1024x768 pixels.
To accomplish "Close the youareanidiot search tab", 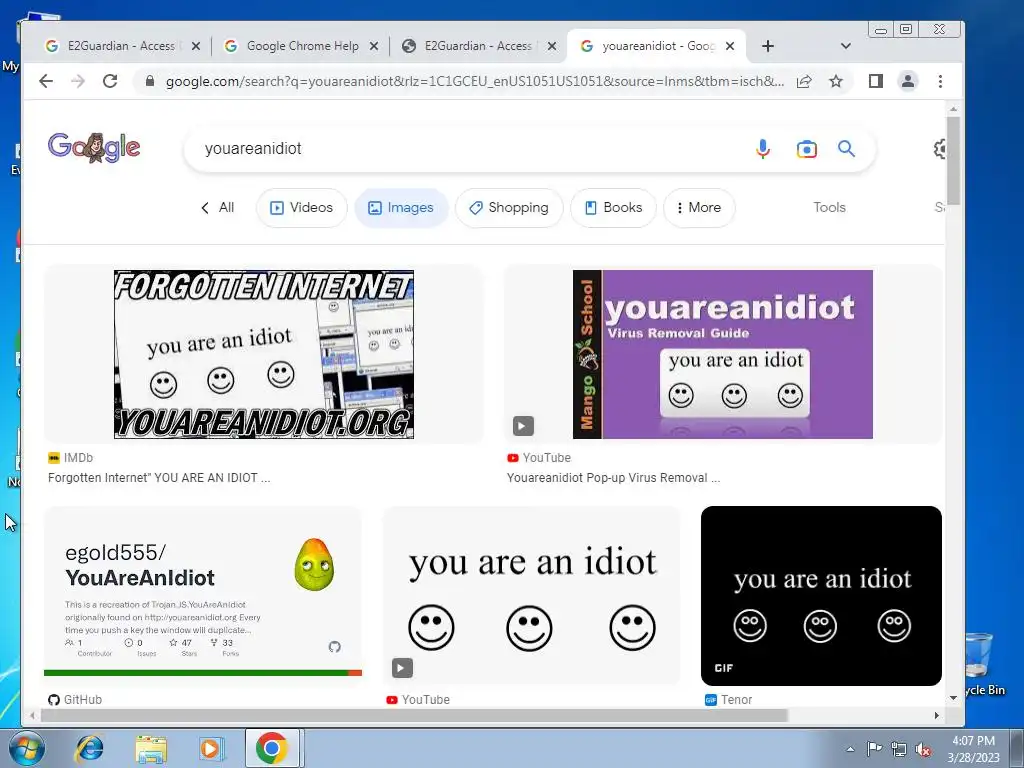I will (x=730, y=46).
